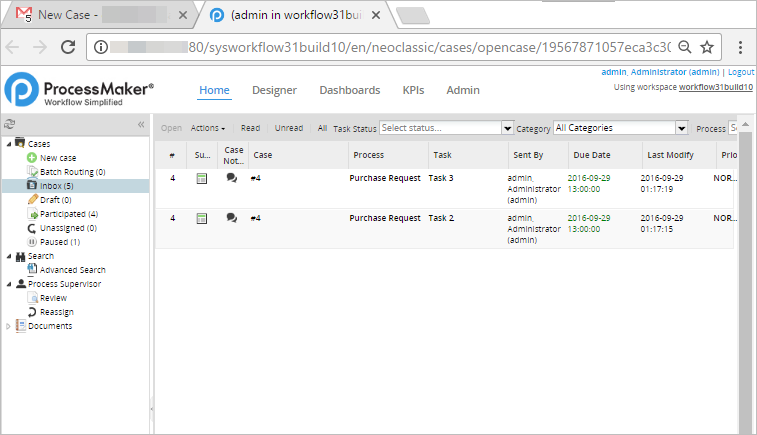The image size is (757, 435).
Task: Open case notes for Task 3 row
Action: click(x=232, y=178)
